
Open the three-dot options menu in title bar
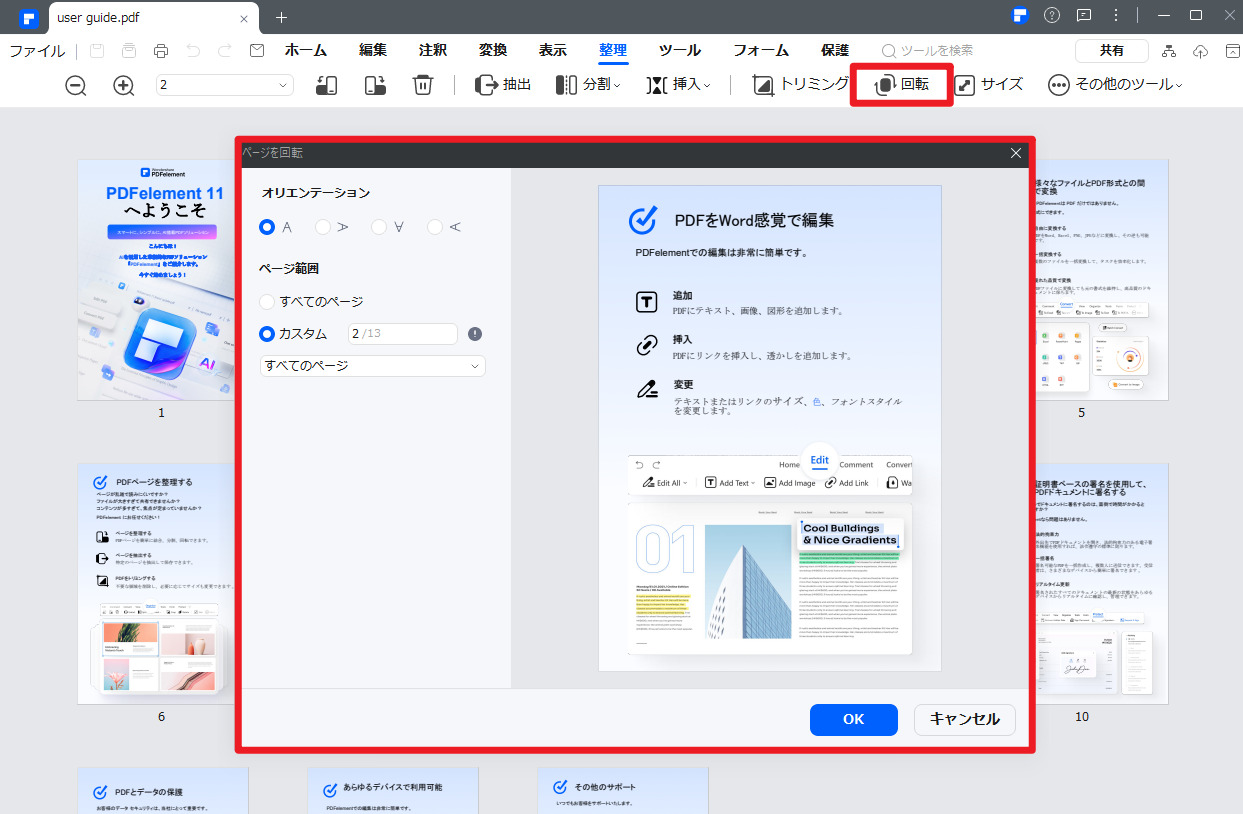(1116, 15)
